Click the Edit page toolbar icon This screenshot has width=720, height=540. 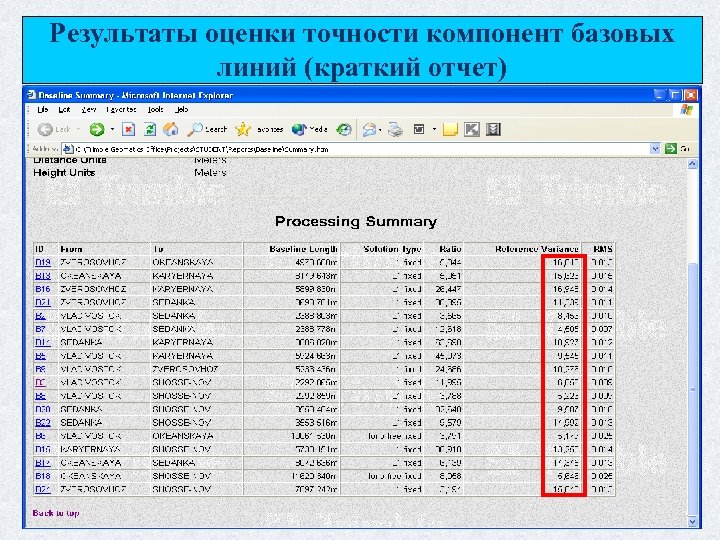(419, 129)
